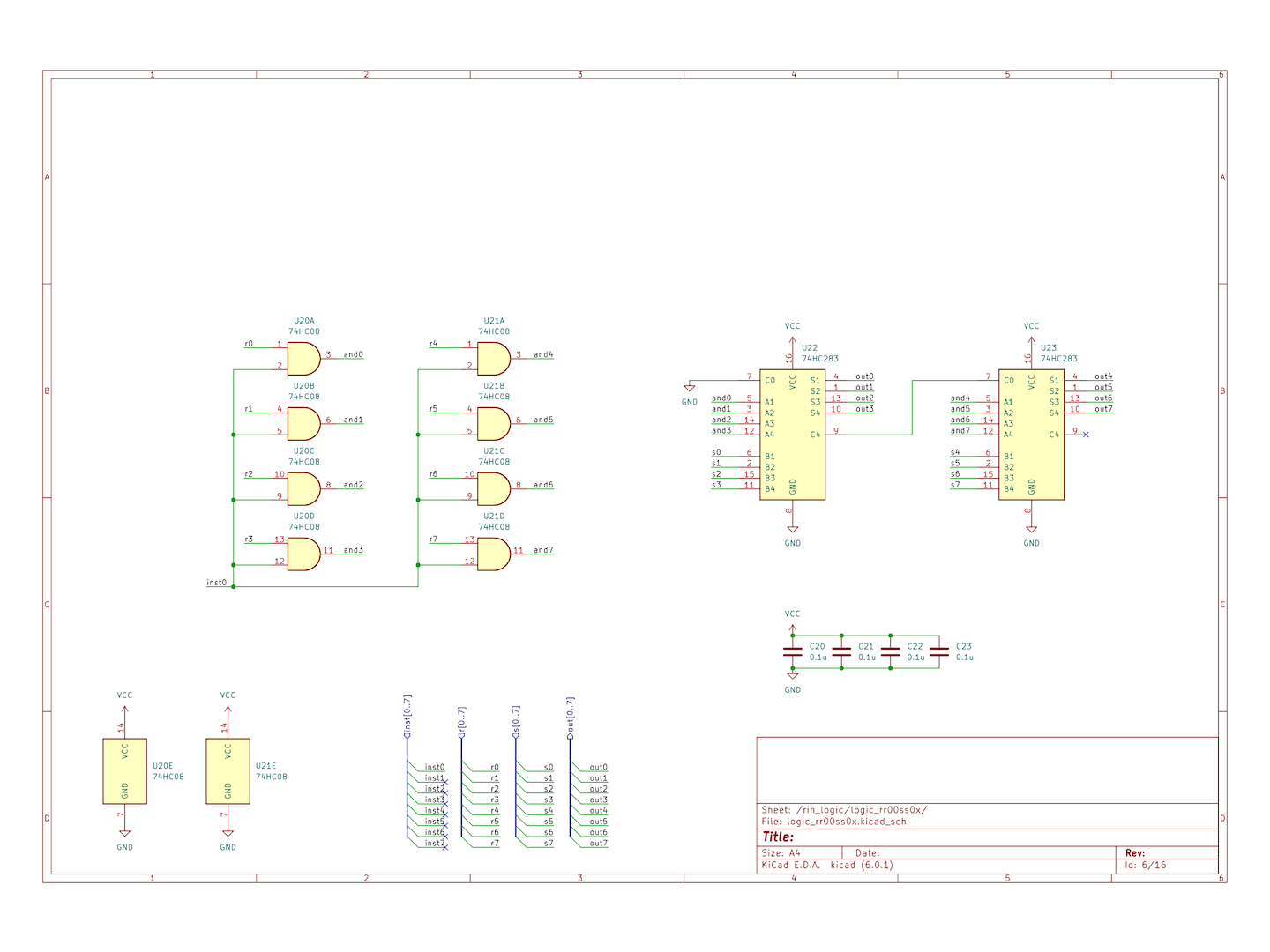Click the Size: A4 field
Viewport: 1270px width, 952px height.
point(781,853)
